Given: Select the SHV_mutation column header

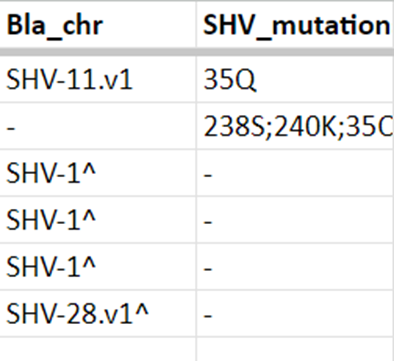Looking at the screenshot, I should coord(295,25).
